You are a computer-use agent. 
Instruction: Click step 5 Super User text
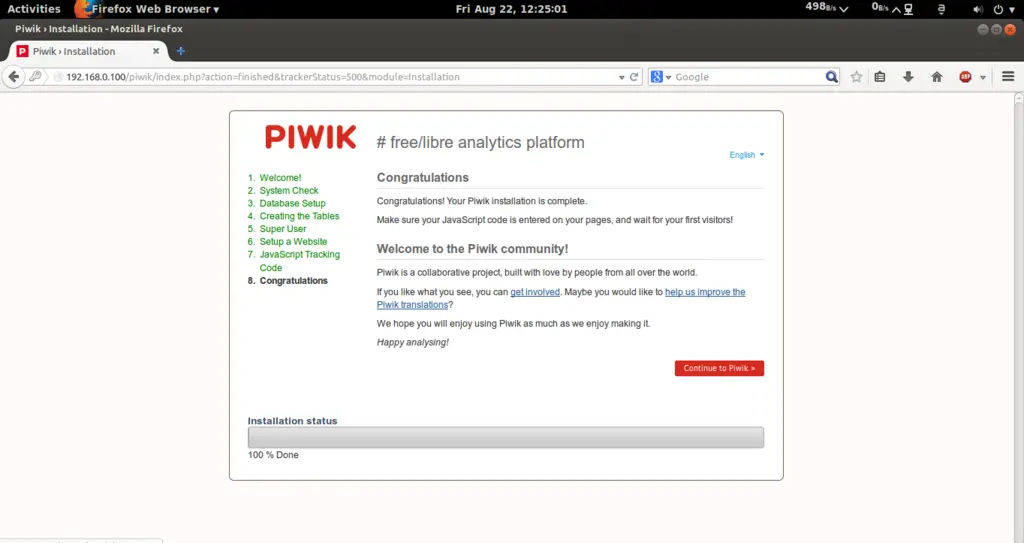point(283,229)
